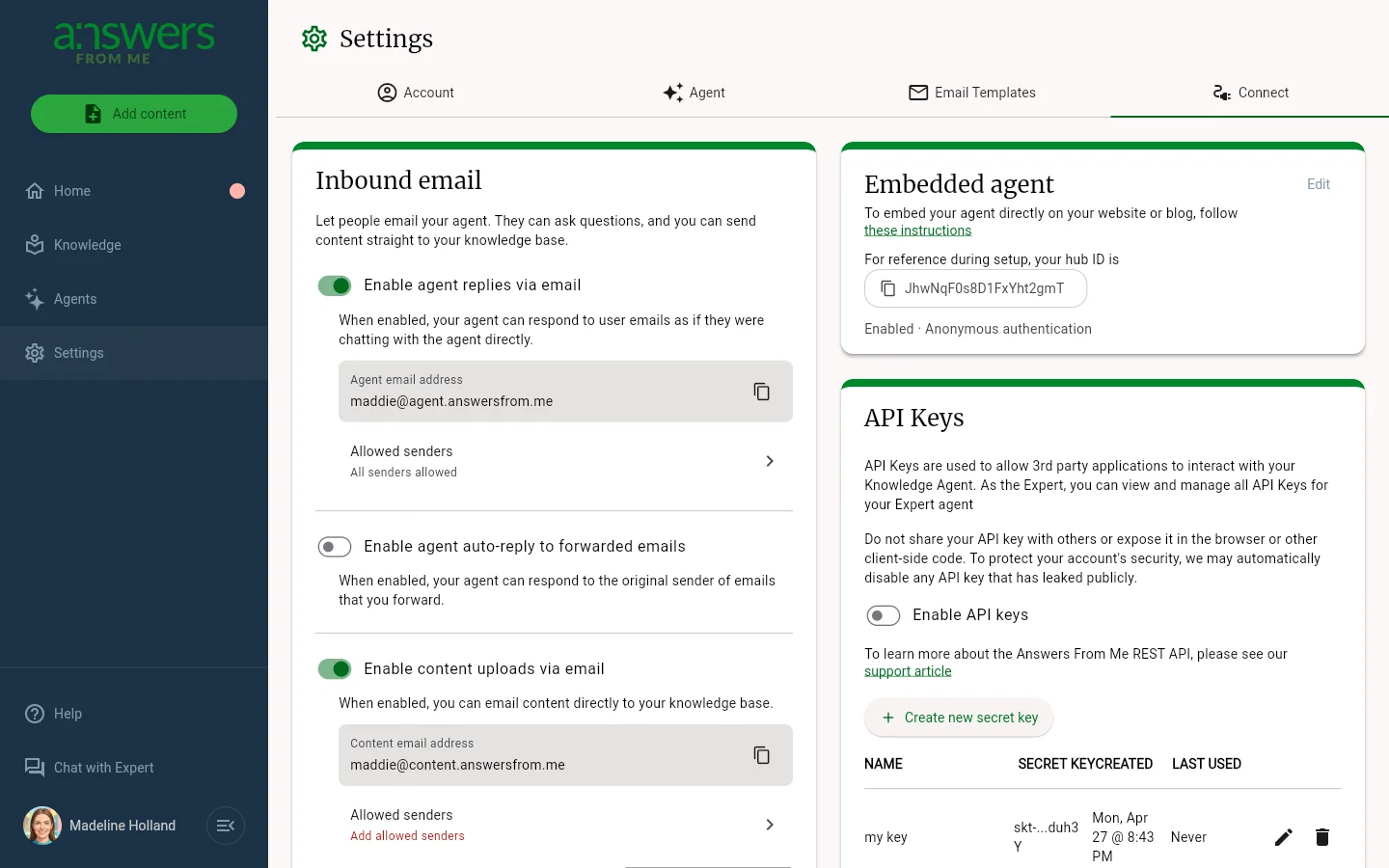Click the Embedded agent heading

coord(959,184)
